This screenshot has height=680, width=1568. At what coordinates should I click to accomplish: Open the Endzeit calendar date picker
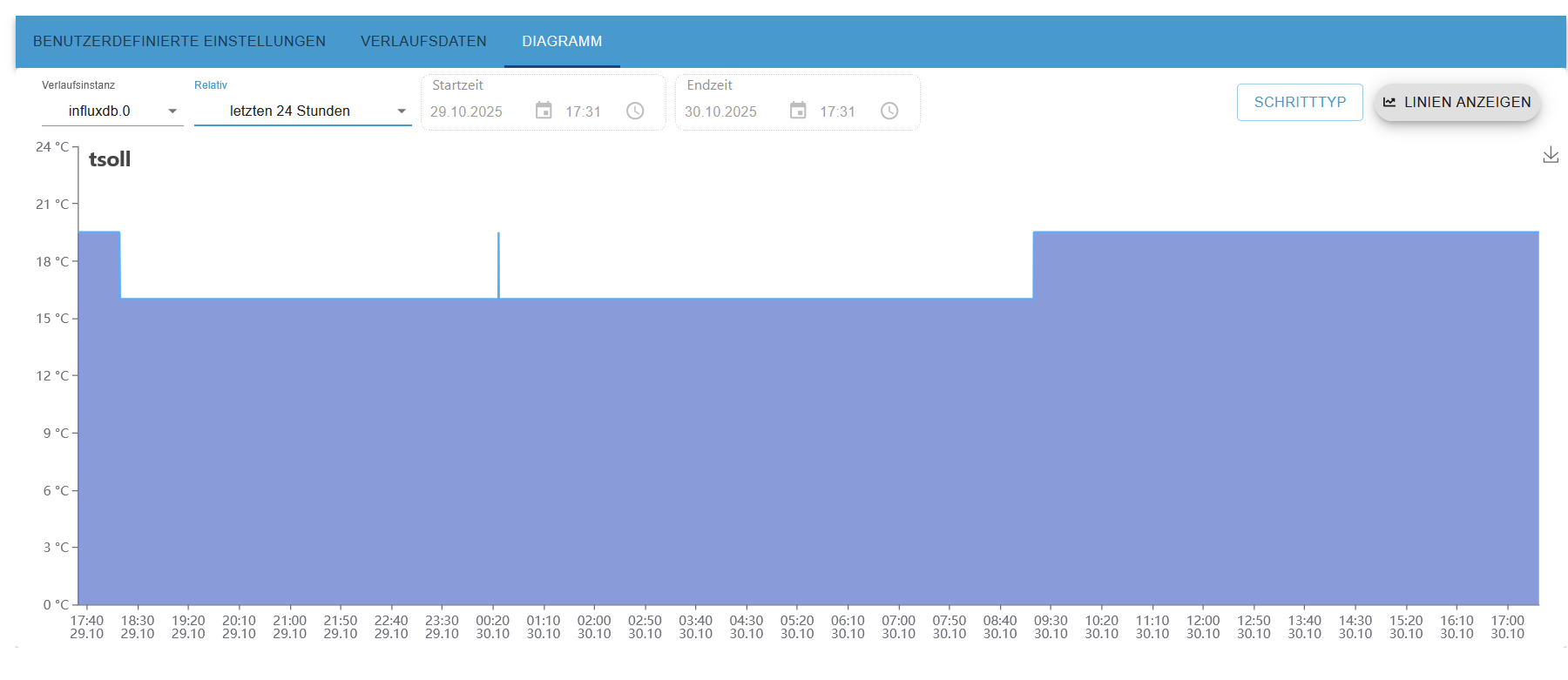(798, 111)
